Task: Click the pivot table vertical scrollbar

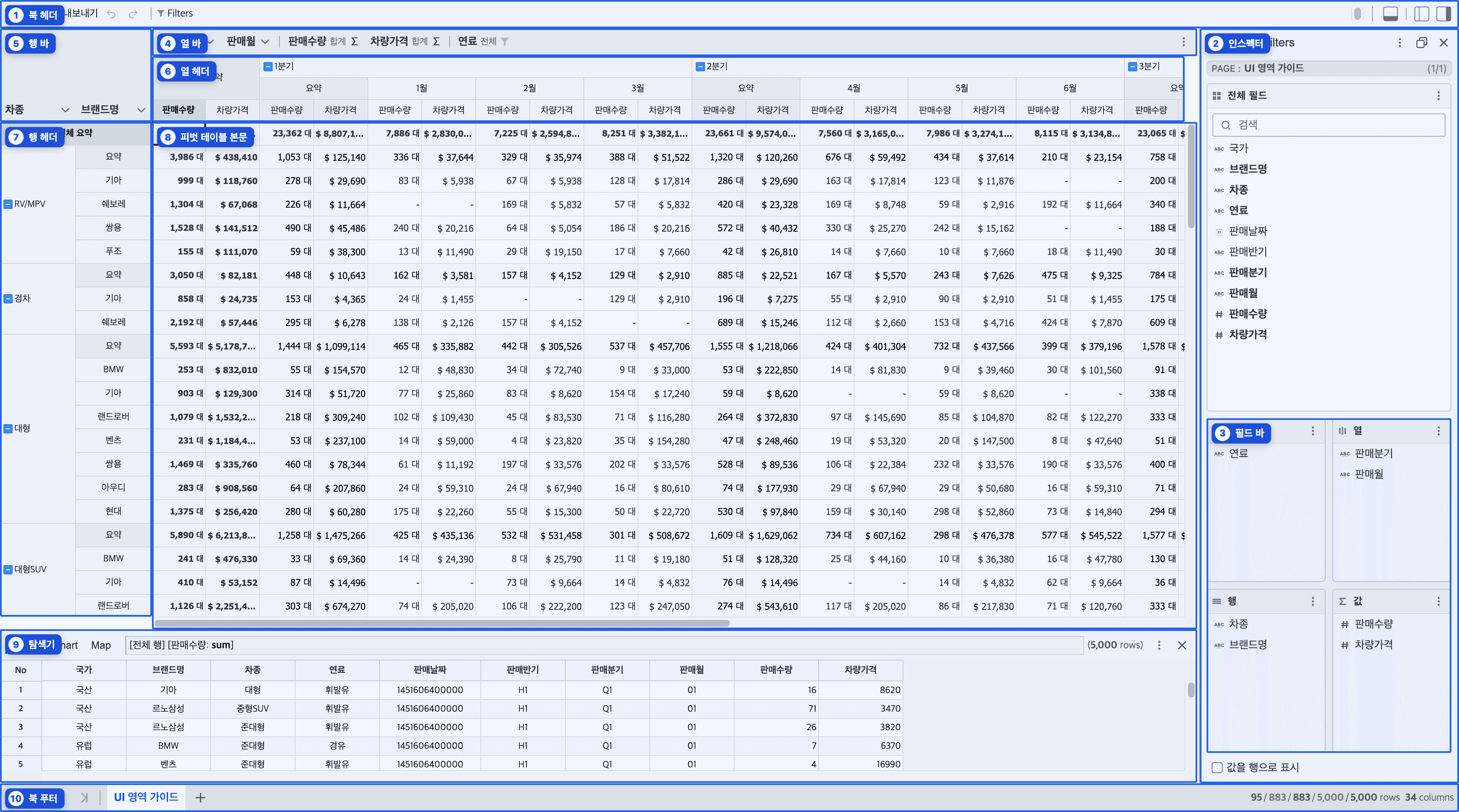Action: pos(1191,177)
